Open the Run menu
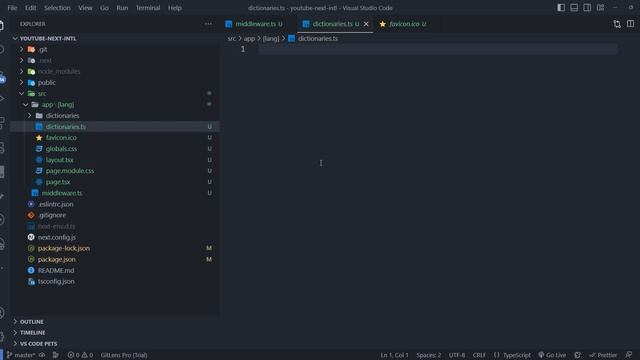640x360 pixels. (122, 8)
